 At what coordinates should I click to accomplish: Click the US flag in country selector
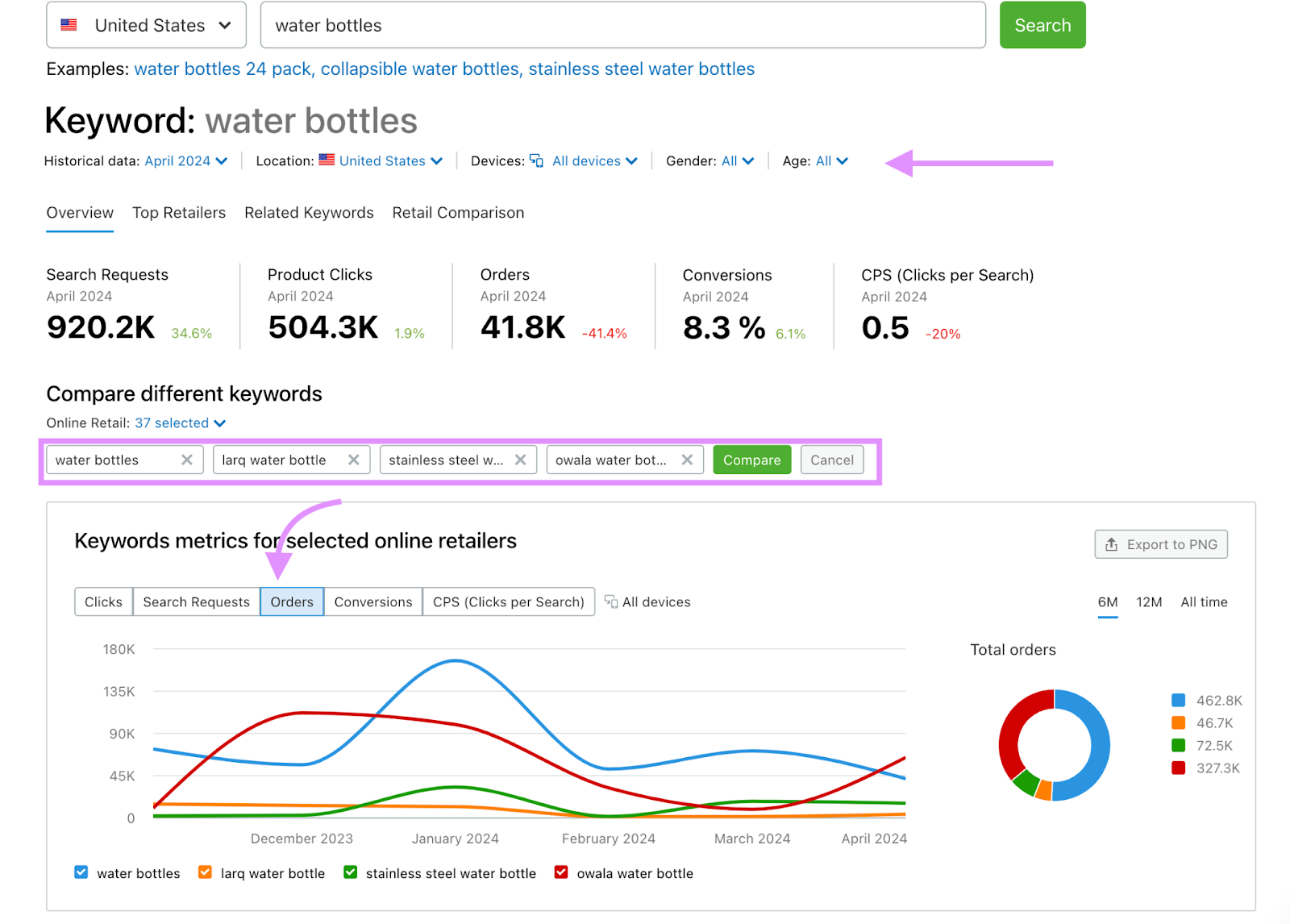[69, 25]
